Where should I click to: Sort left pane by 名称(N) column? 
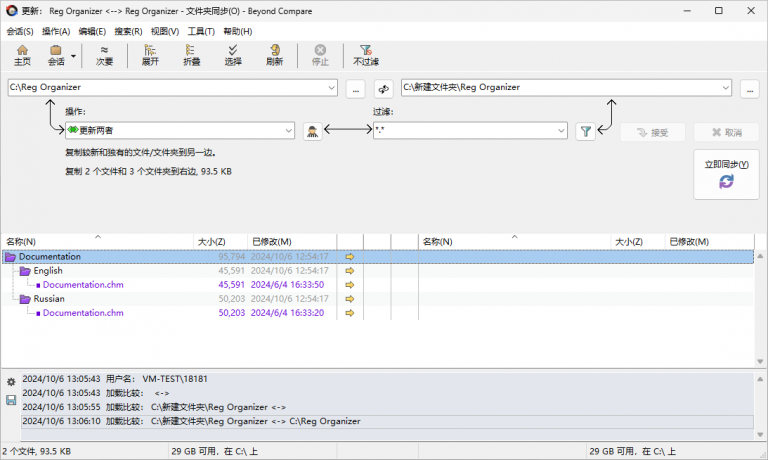click(97, 242)
